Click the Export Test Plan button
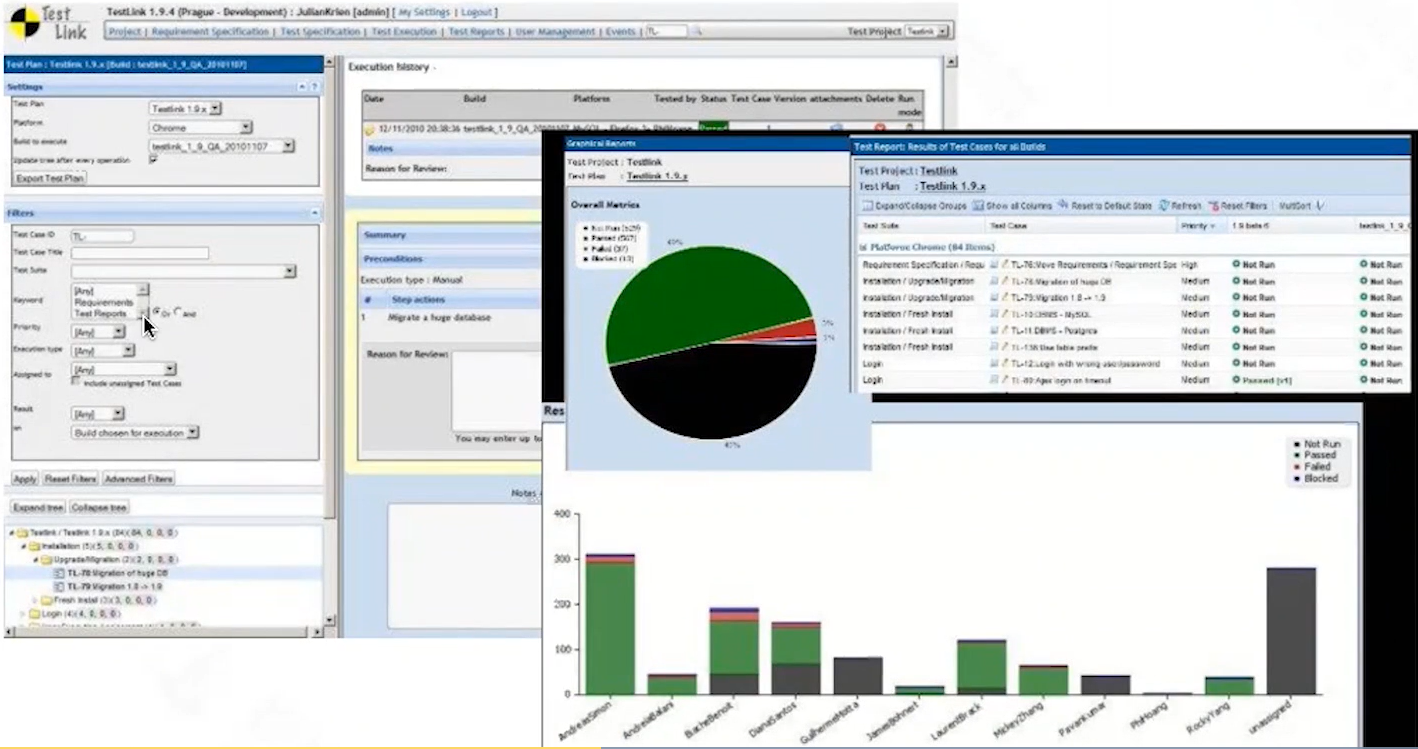 click(x=50, y=179)
